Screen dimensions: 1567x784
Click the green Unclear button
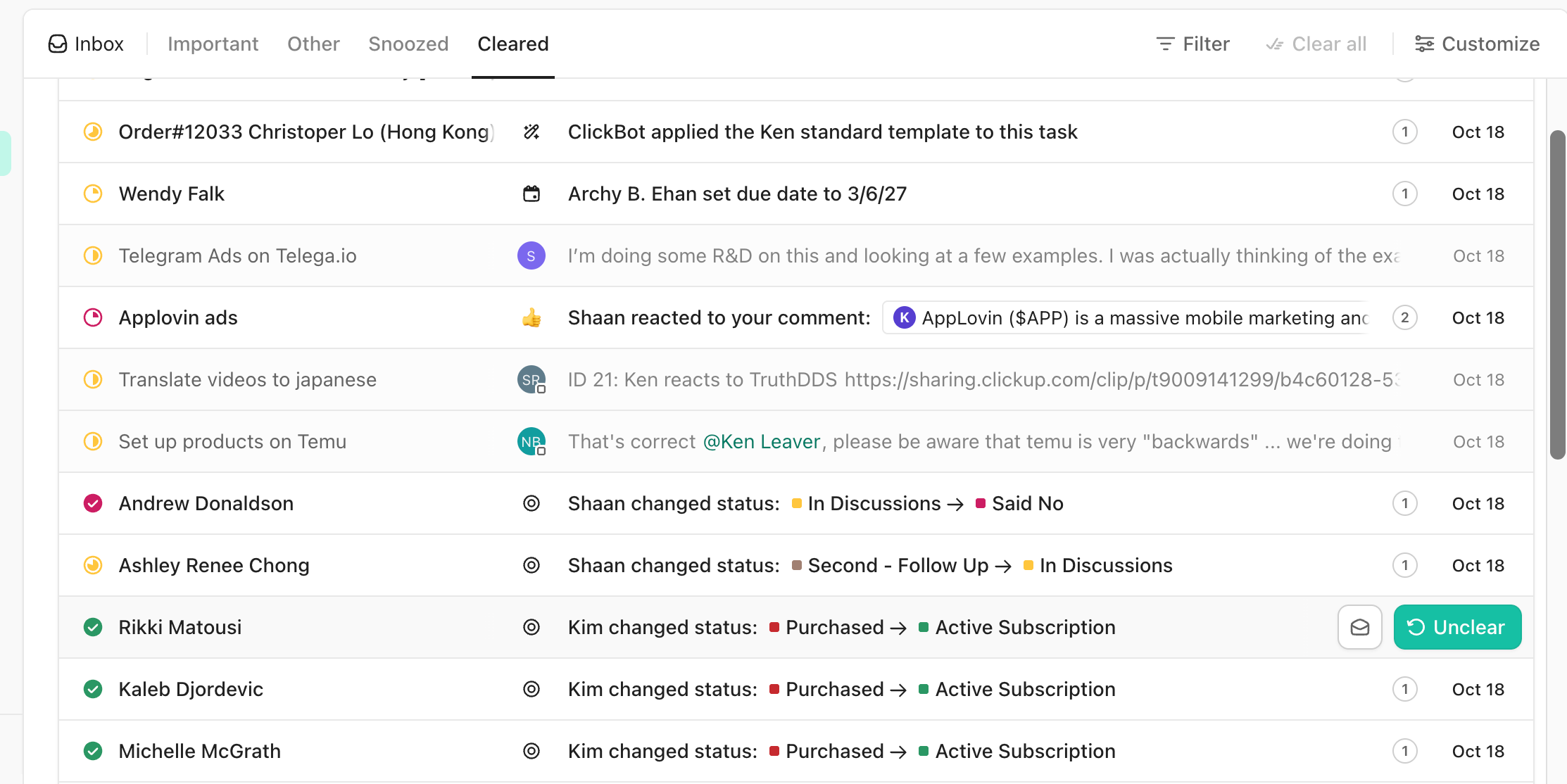pos(1457,627)
